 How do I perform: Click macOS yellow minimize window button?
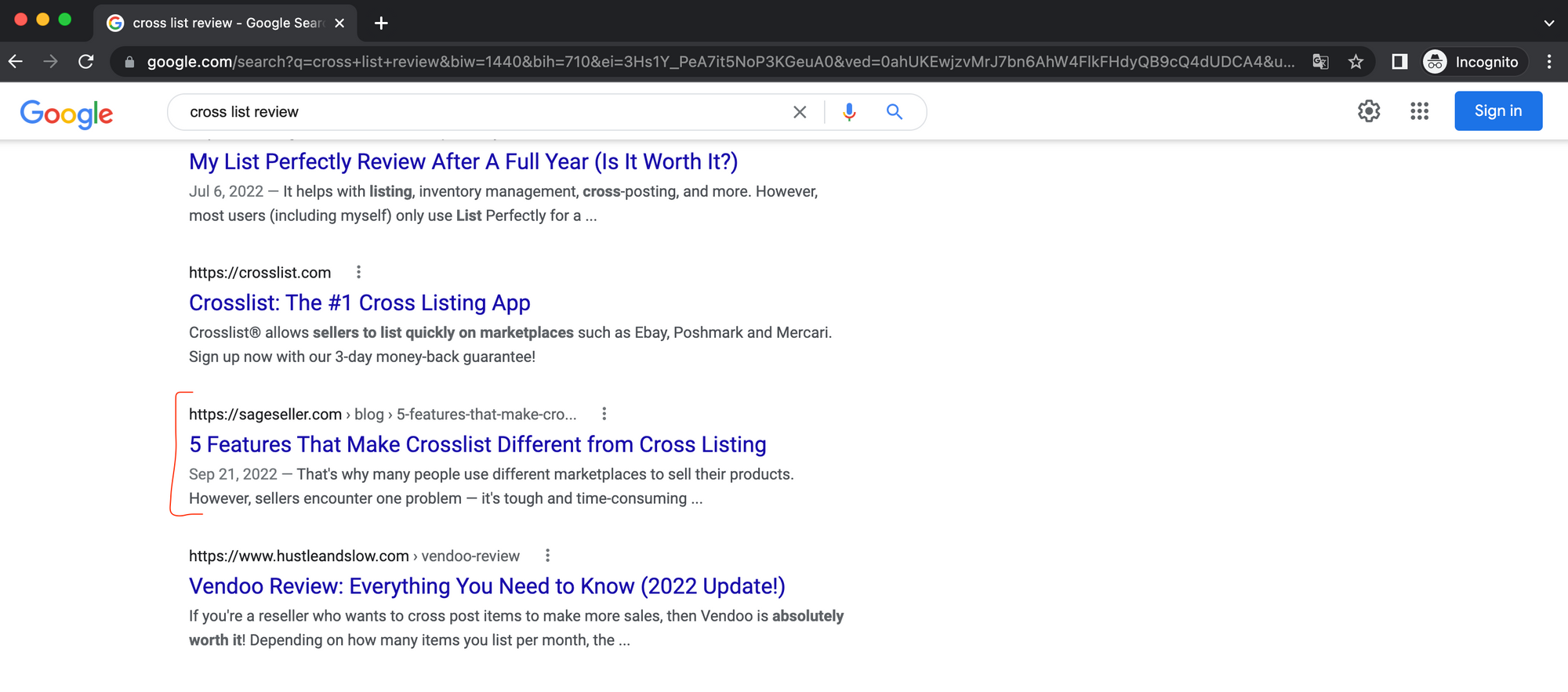pos(43,20)
